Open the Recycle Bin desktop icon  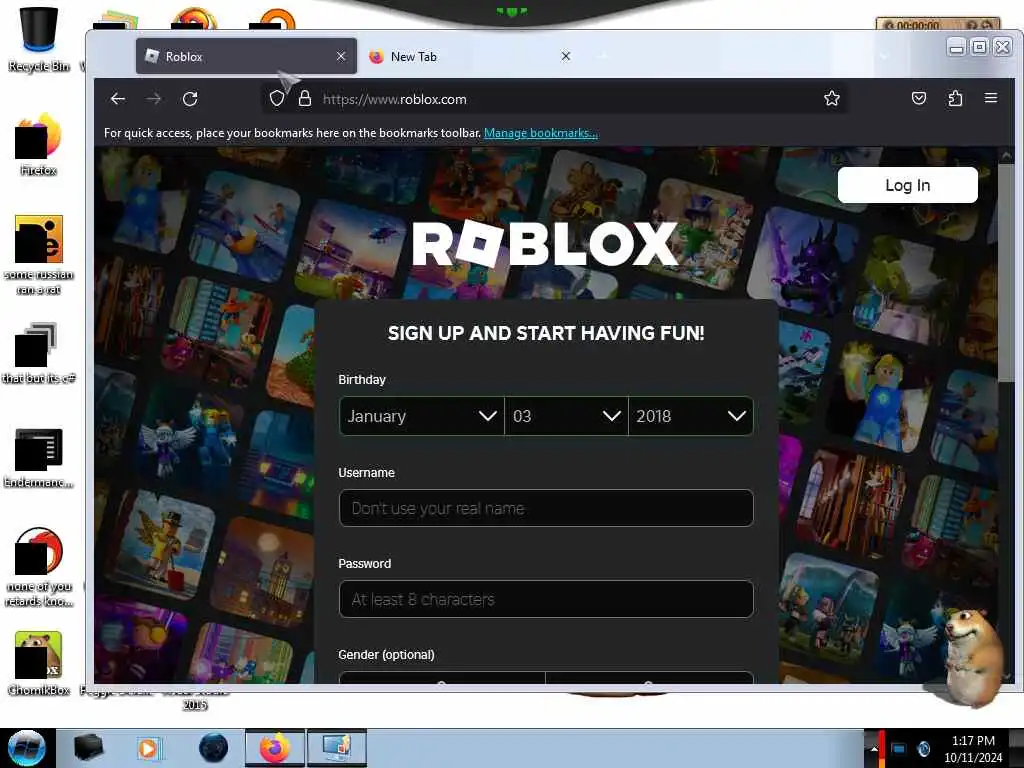39,38
